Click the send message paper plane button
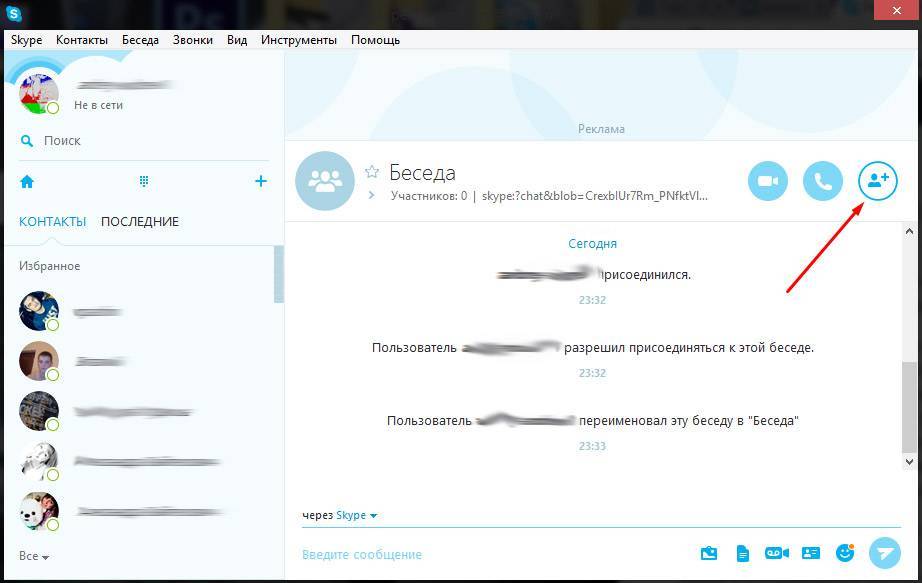Screen dimensions: 922x583 pos(884,552)
